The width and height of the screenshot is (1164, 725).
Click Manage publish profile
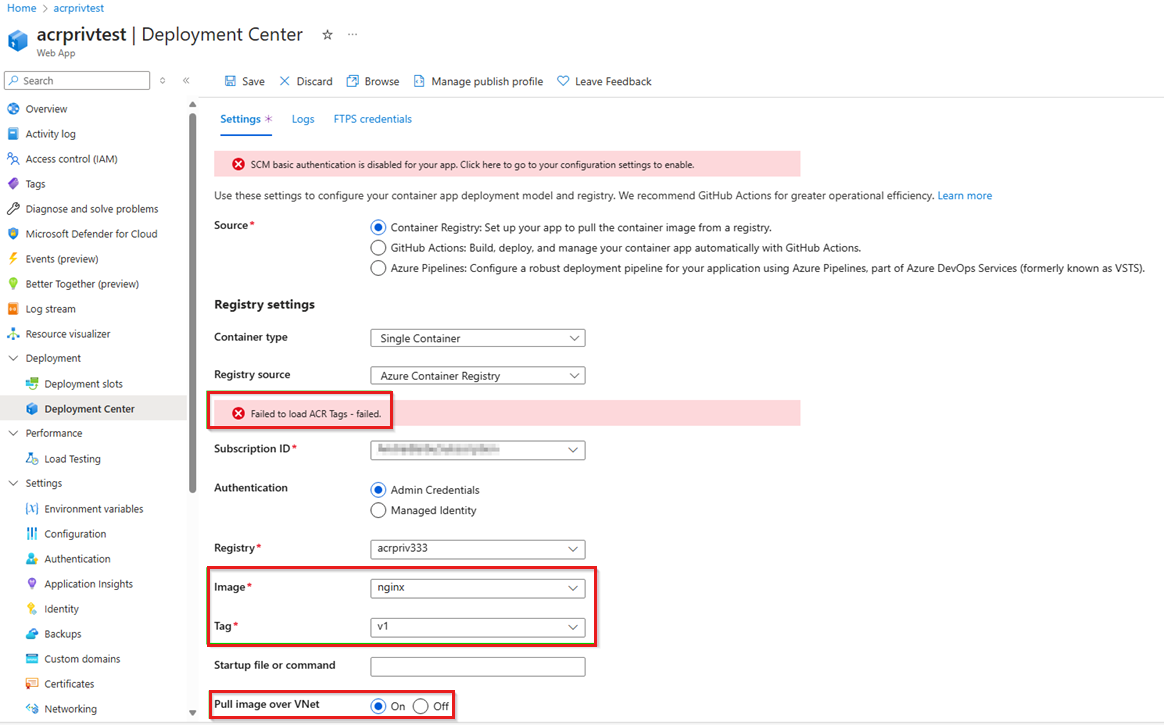(x=478, y=82)
